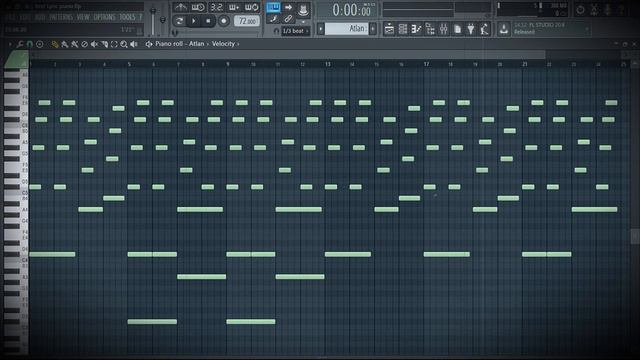Open the piano roll menu arrow

10,44
